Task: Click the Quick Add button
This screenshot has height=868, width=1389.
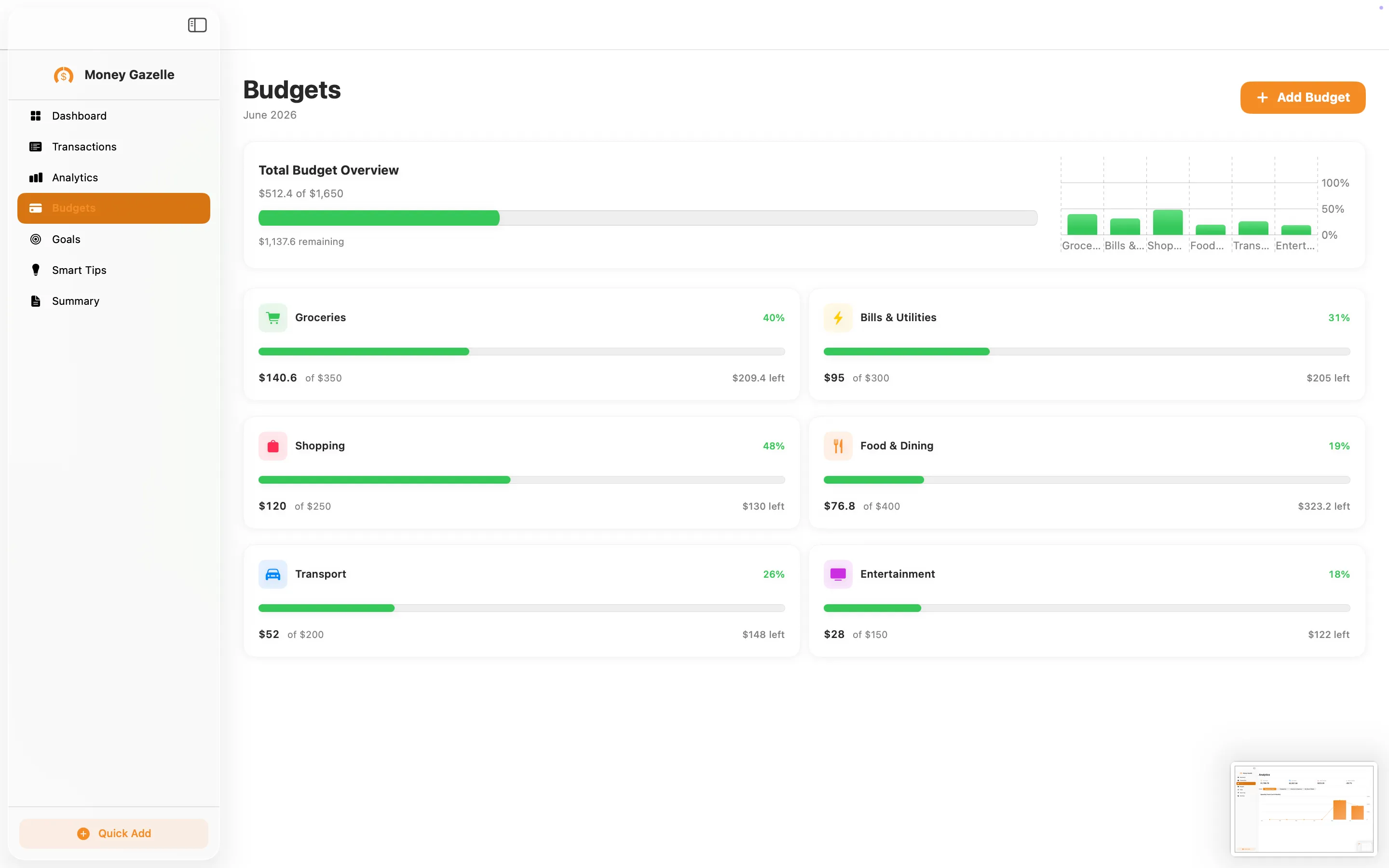Action: (x=114, y=834)
